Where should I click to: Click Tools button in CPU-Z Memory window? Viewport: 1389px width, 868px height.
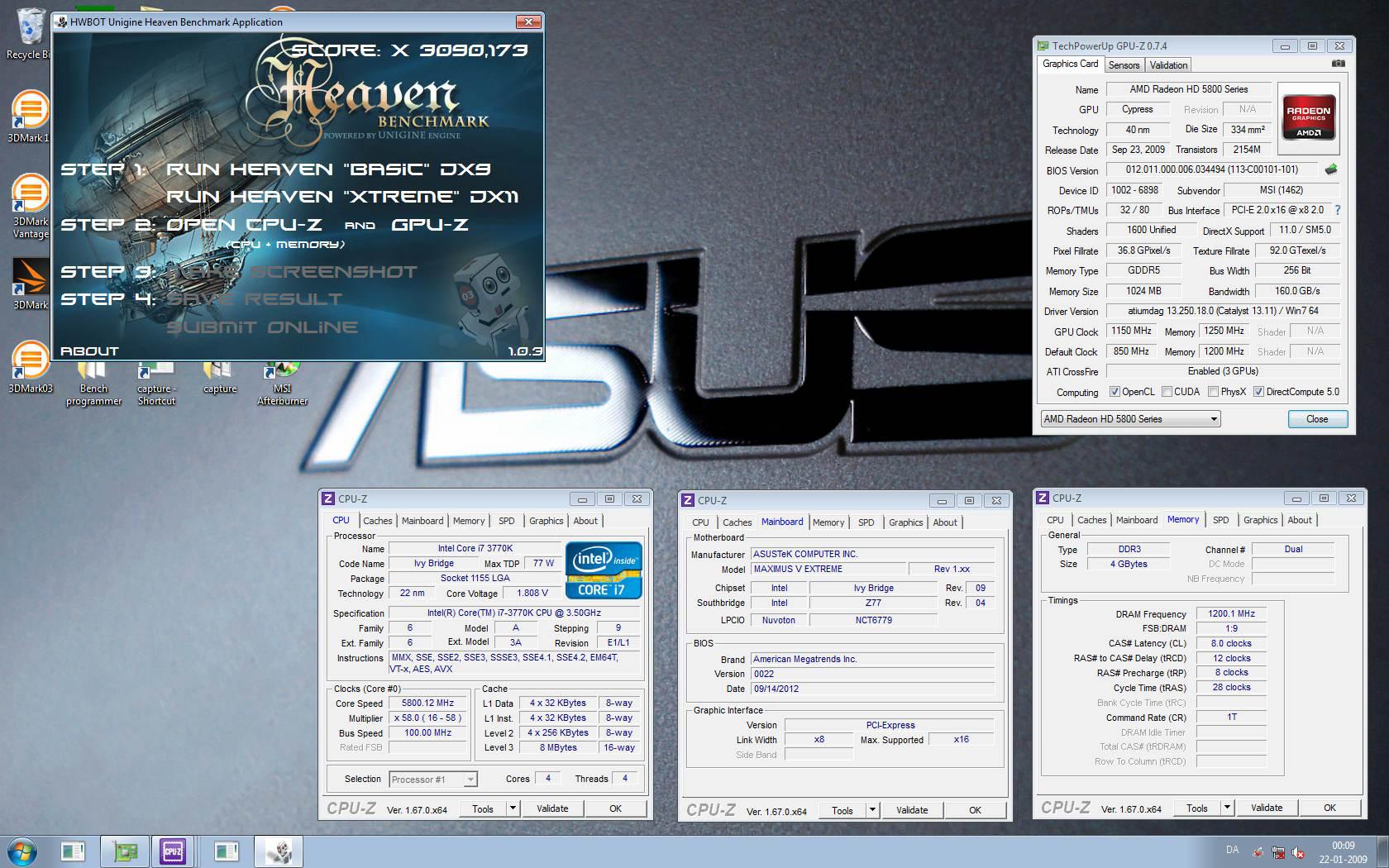click(1196, 808)
